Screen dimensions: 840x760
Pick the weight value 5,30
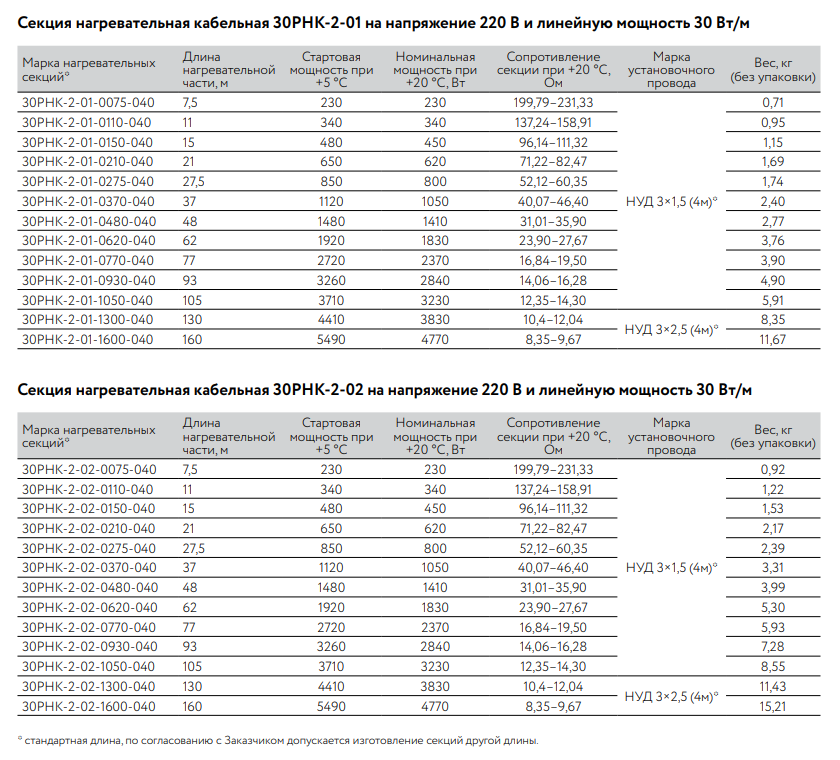coord(773,608)
